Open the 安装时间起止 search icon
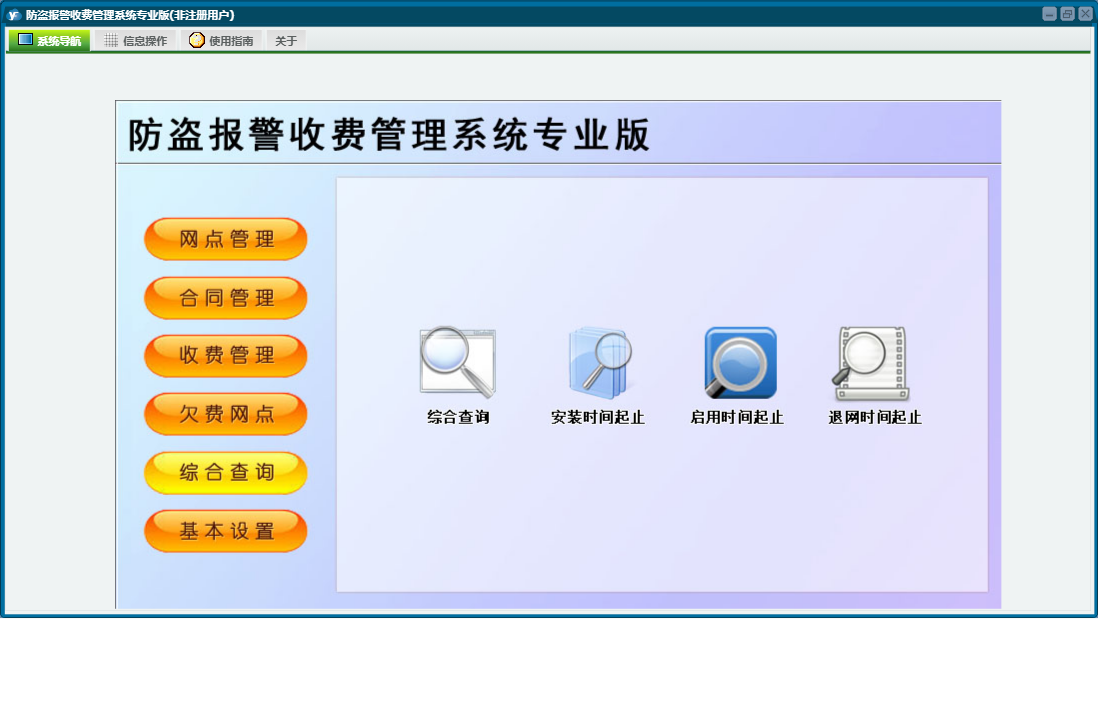The width and height of the screenshot is (1098, 716). [x=599, y=362]
